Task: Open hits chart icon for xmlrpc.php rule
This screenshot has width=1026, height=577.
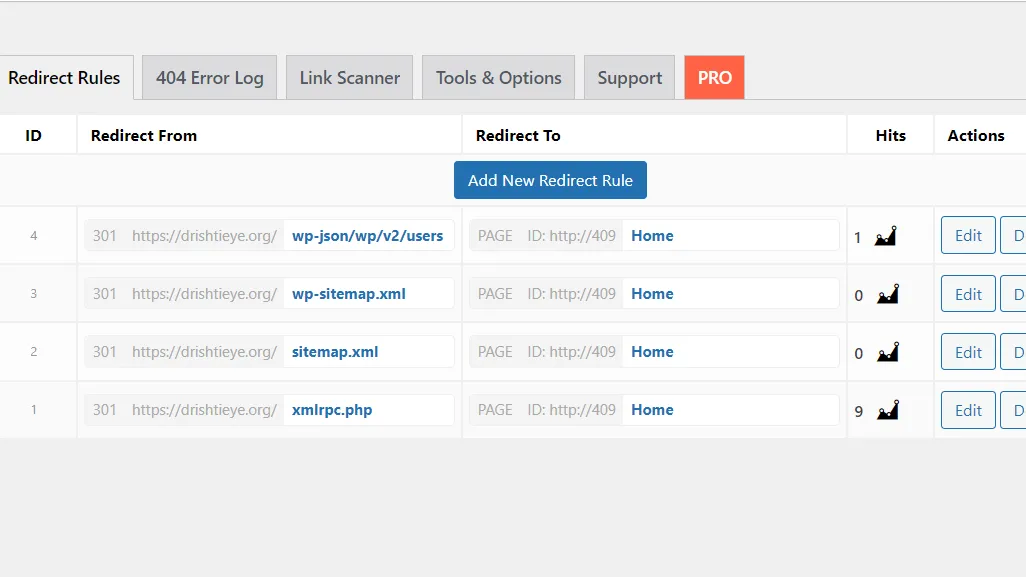Action: pyautogui.click(x=887, y=410)
